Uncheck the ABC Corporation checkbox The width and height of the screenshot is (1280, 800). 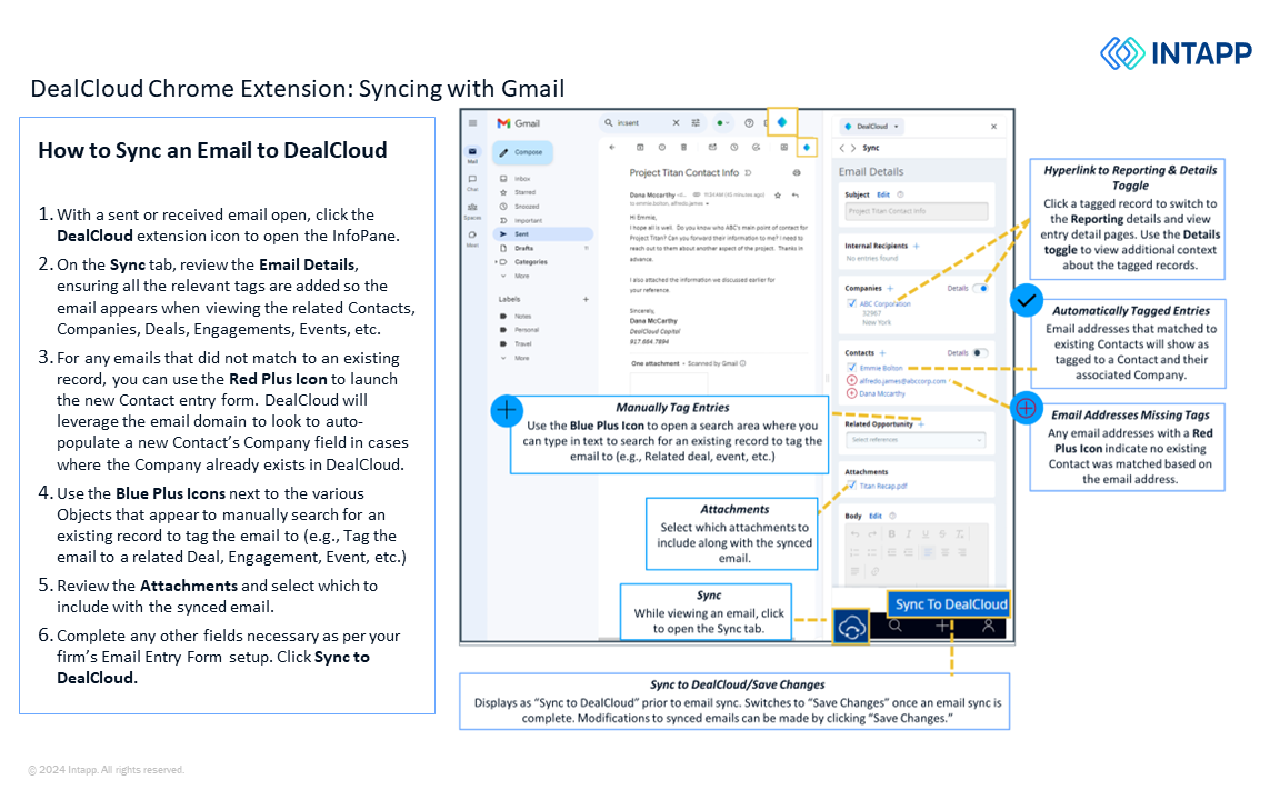[x=852, y=304]
